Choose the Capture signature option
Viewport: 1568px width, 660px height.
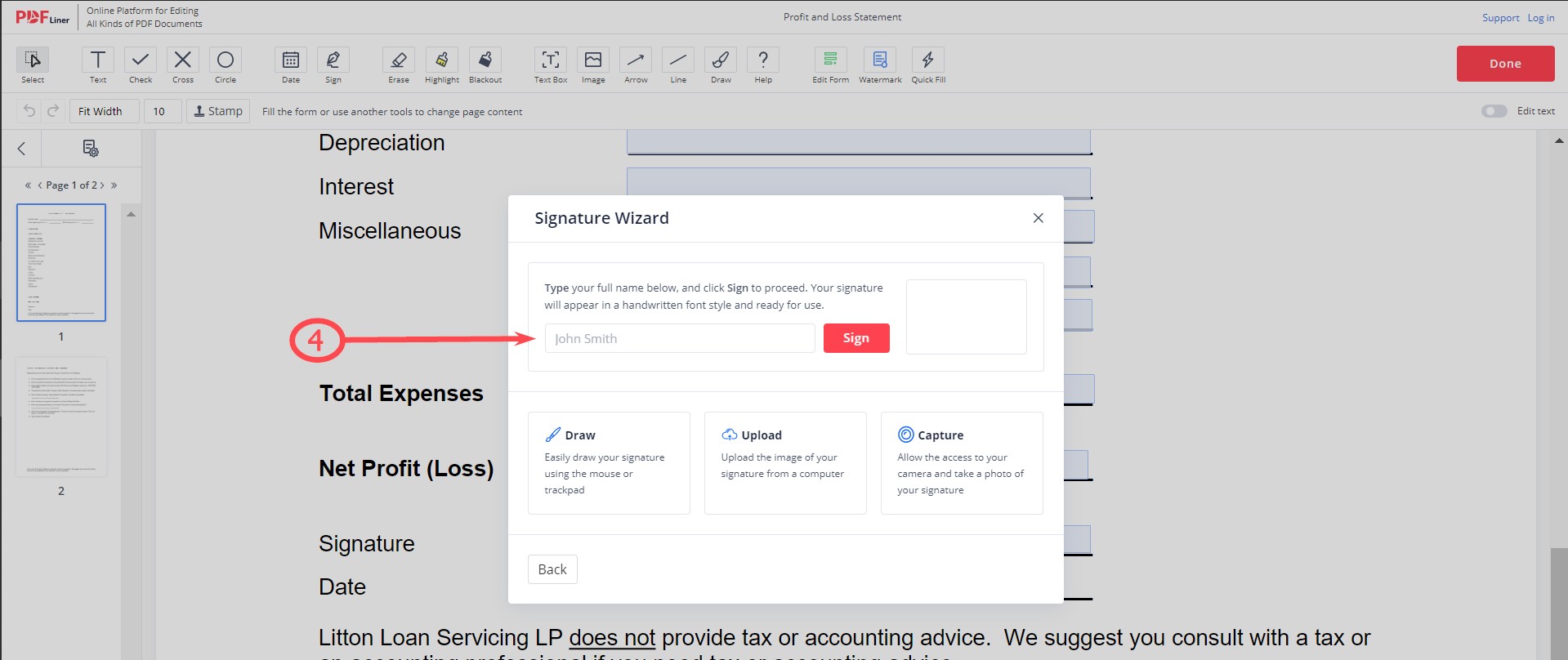962,463
